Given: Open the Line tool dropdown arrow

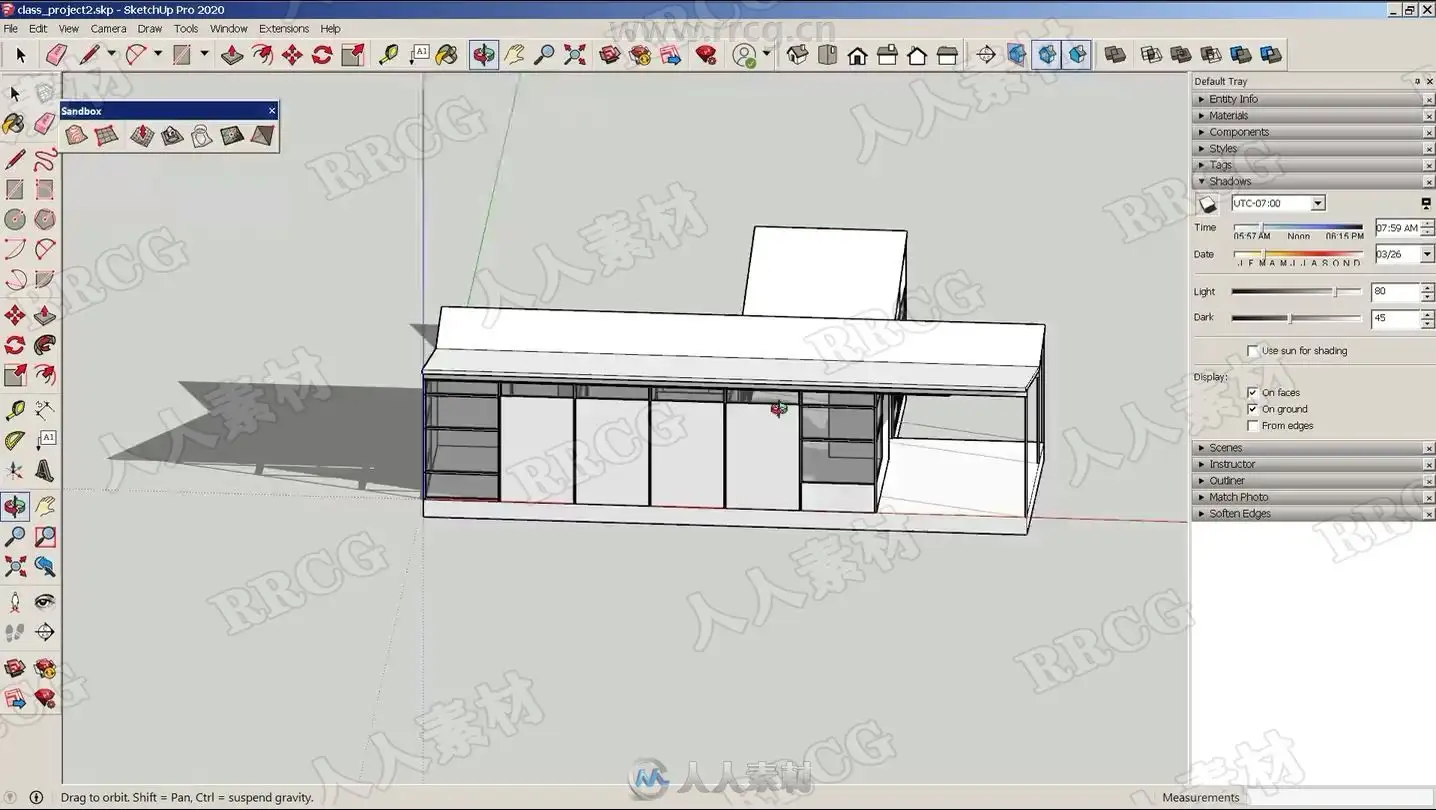Looking at the screenshot, I should click(x=111, y=55).
